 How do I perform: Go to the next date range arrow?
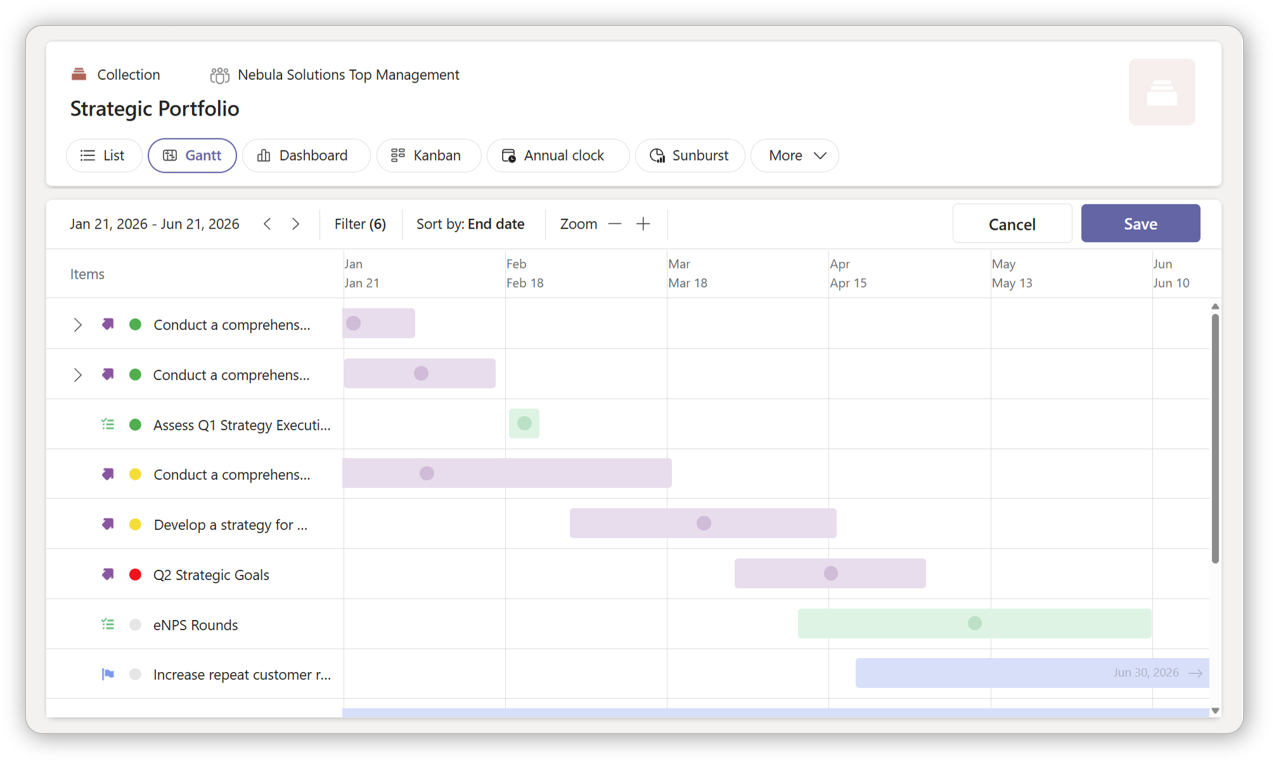(x=296, y=224)
